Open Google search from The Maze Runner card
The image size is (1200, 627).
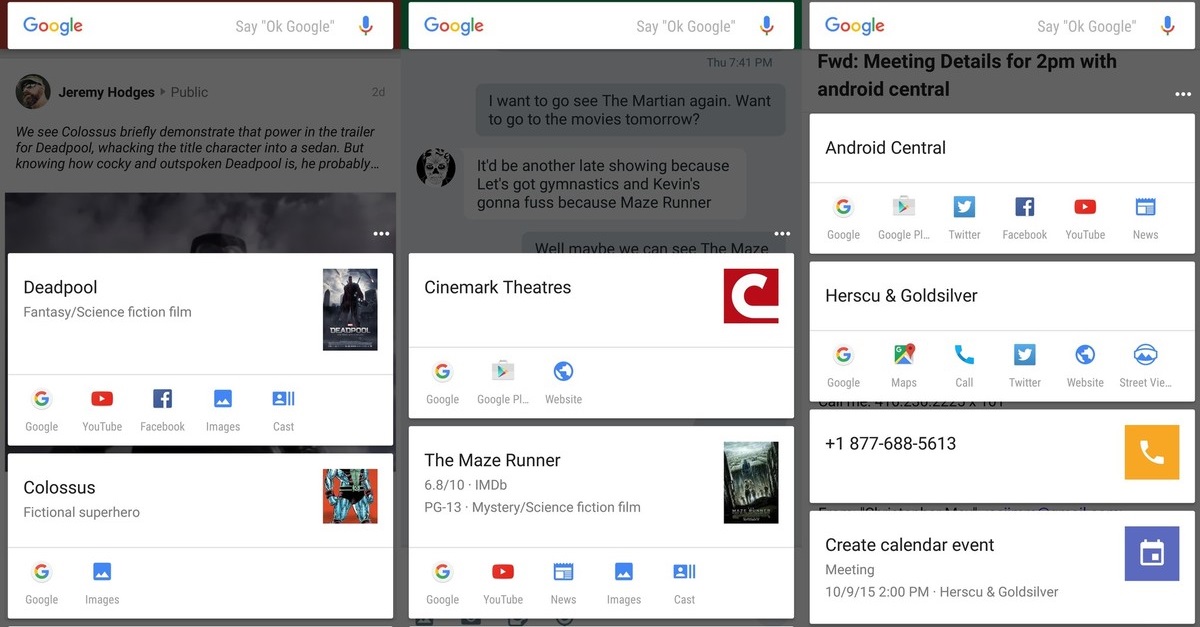pos(442,583)
